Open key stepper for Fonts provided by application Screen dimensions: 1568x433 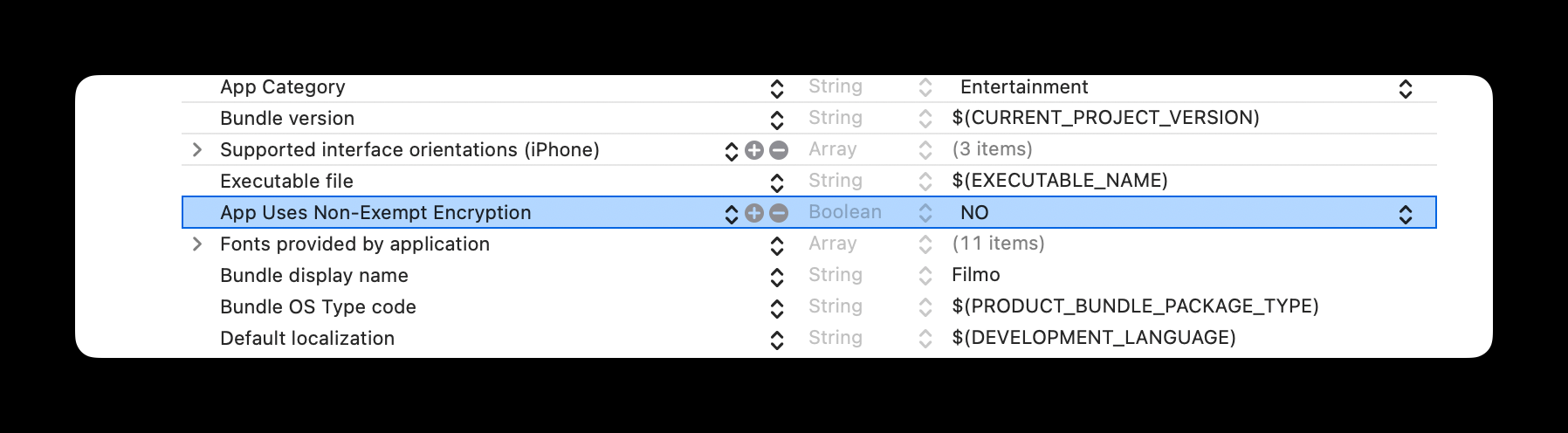[776, 245]
